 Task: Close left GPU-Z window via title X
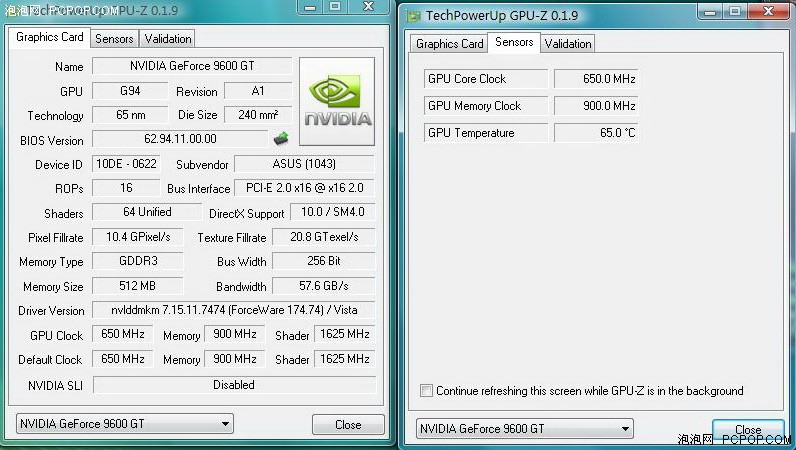pyautogui.click(x=369, y=7)
